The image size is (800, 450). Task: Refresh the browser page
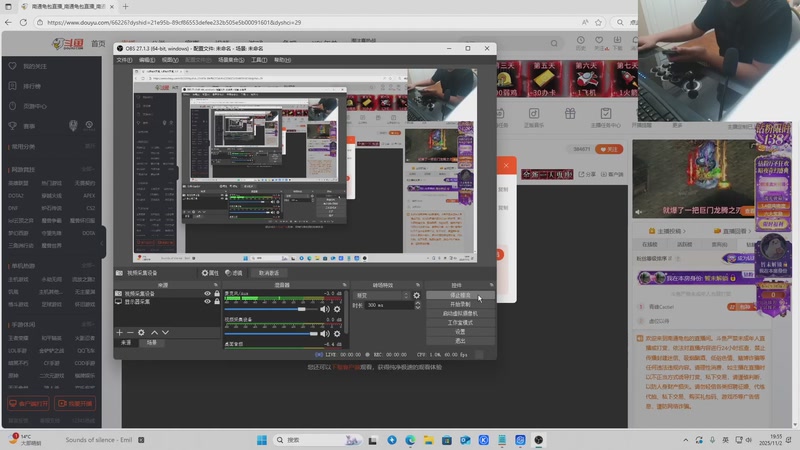pos(23,22)
